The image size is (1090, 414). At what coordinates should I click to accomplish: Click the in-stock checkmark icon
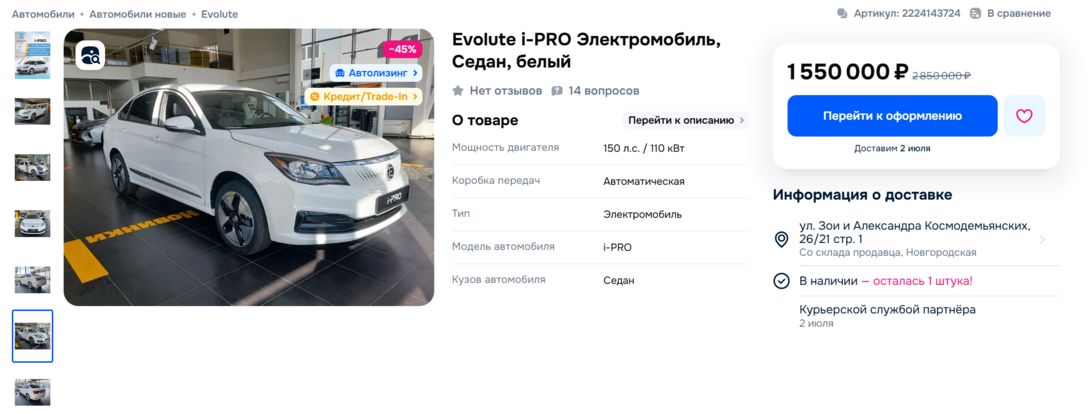pos(781,281)
